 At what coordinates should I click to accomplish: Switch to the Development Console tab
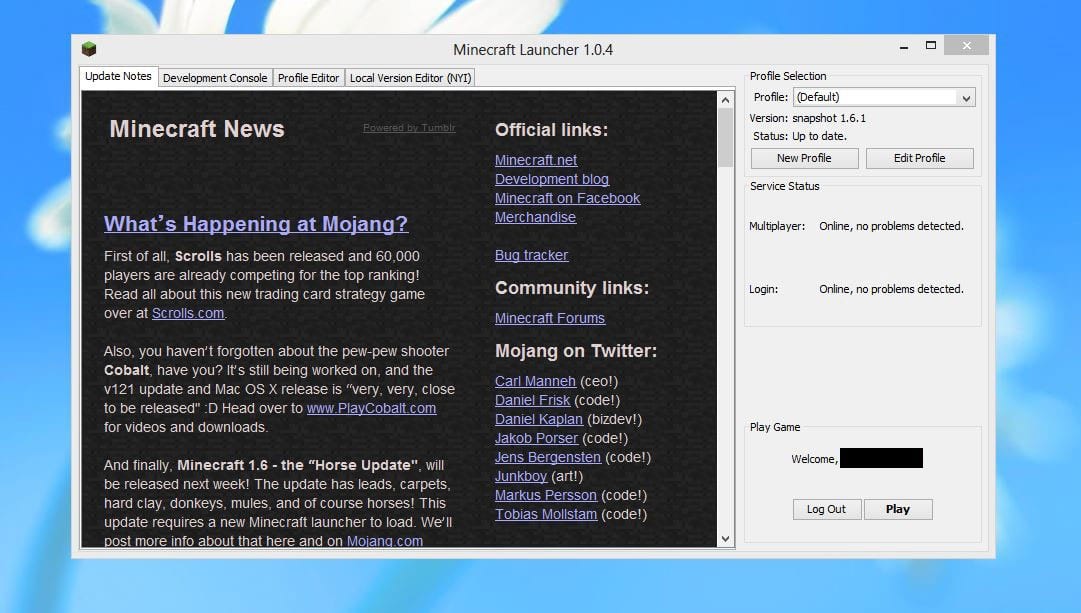coord(215,78)
